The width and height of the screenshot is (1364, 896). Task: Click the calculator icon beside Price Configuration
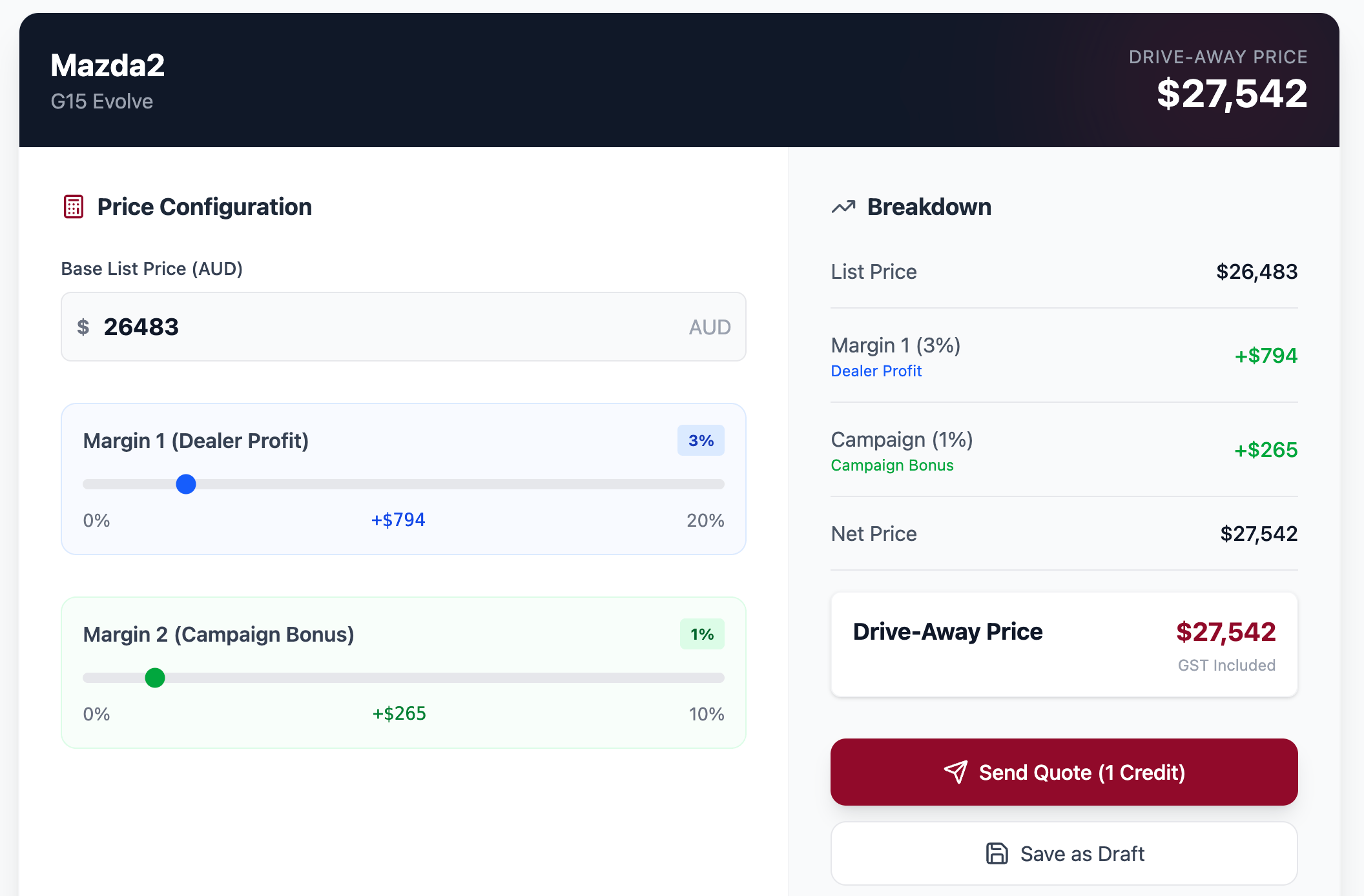[74, 207]
